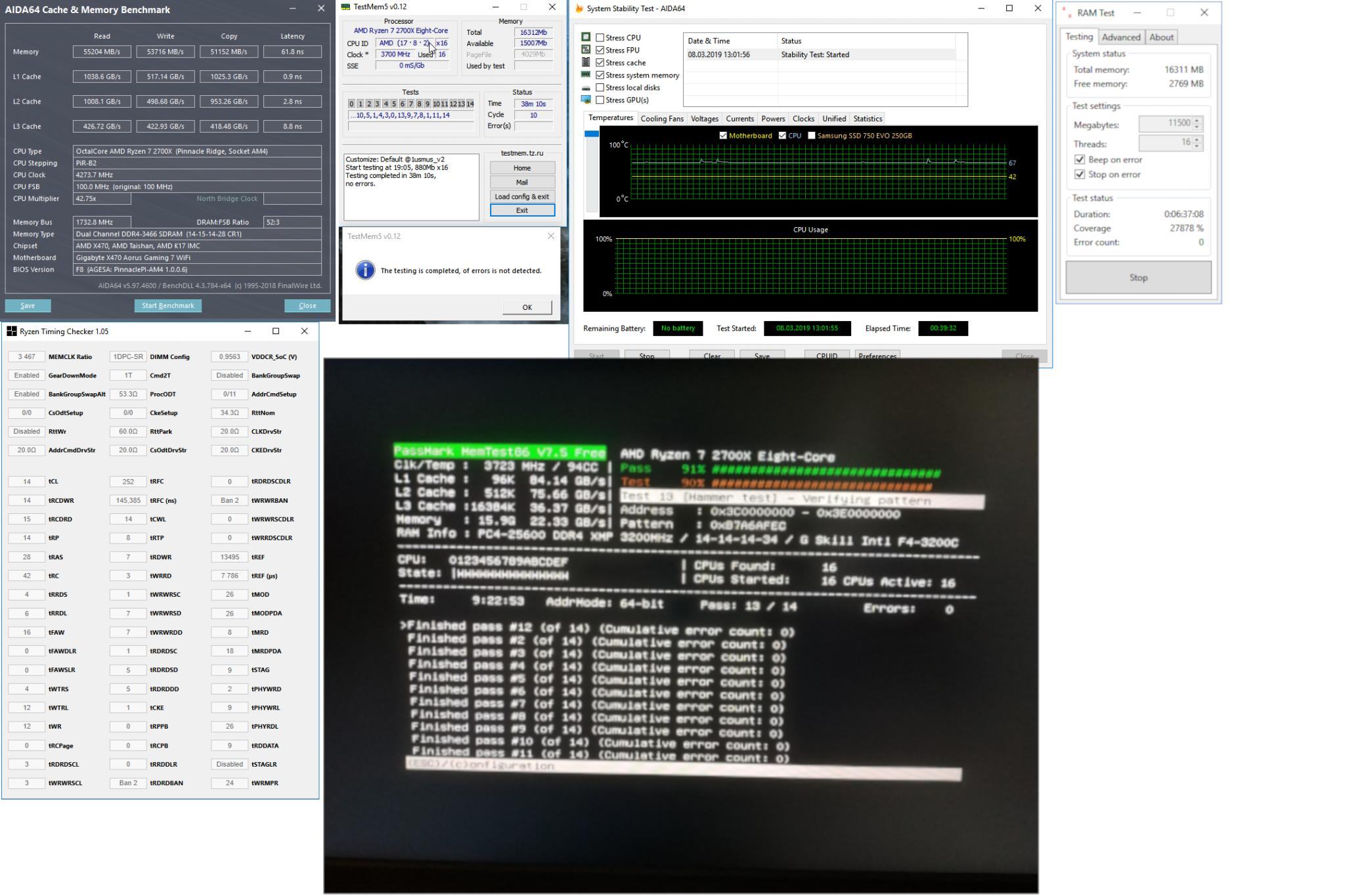
Task: Toggle Stop on error in RAM Test
Action: pos(1079,175)
